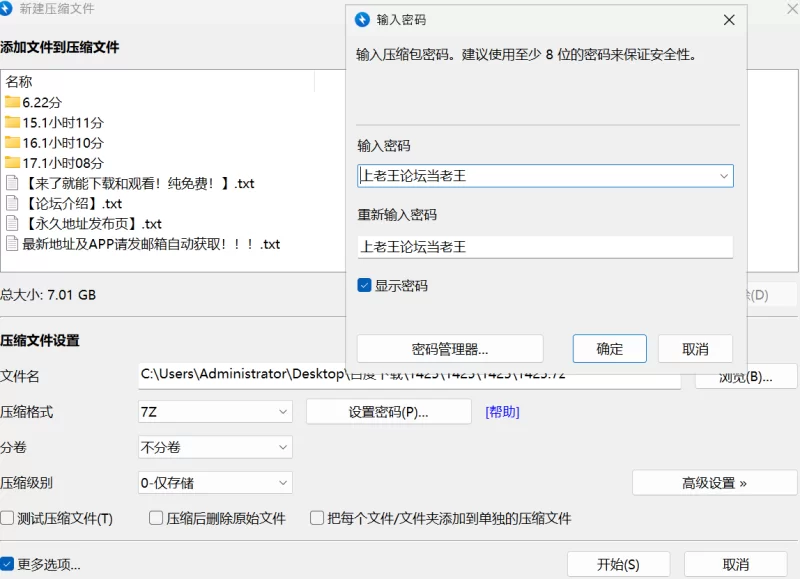Open 密码管理器...
The width and height of the screenshot is (800, 579).
450,349
